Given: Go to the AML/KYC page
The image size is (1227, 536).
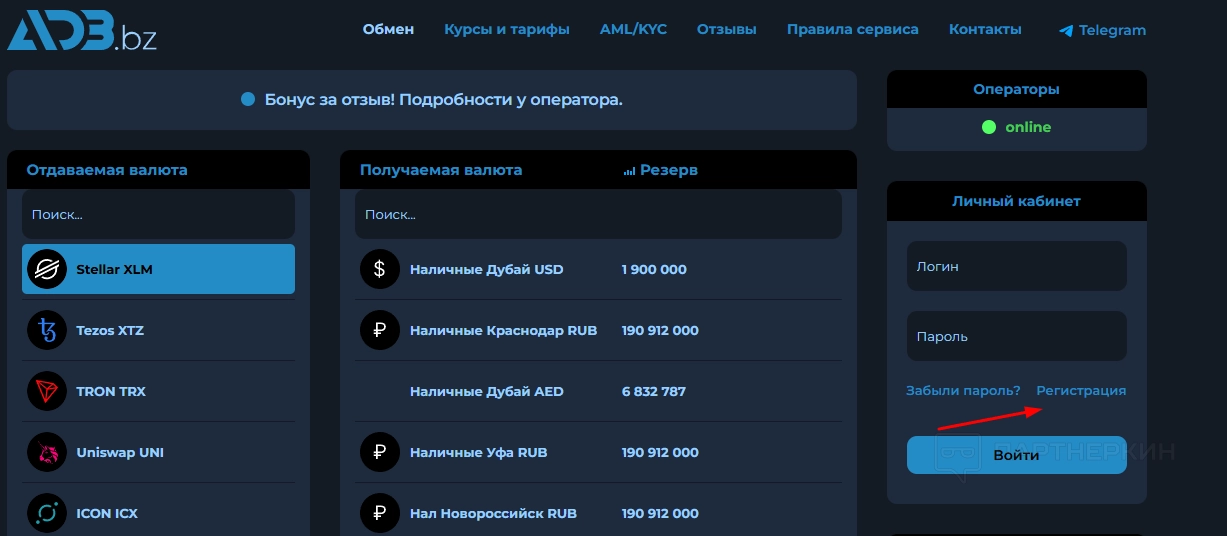Looking at the screenshot, I should [x=633, y=29].
